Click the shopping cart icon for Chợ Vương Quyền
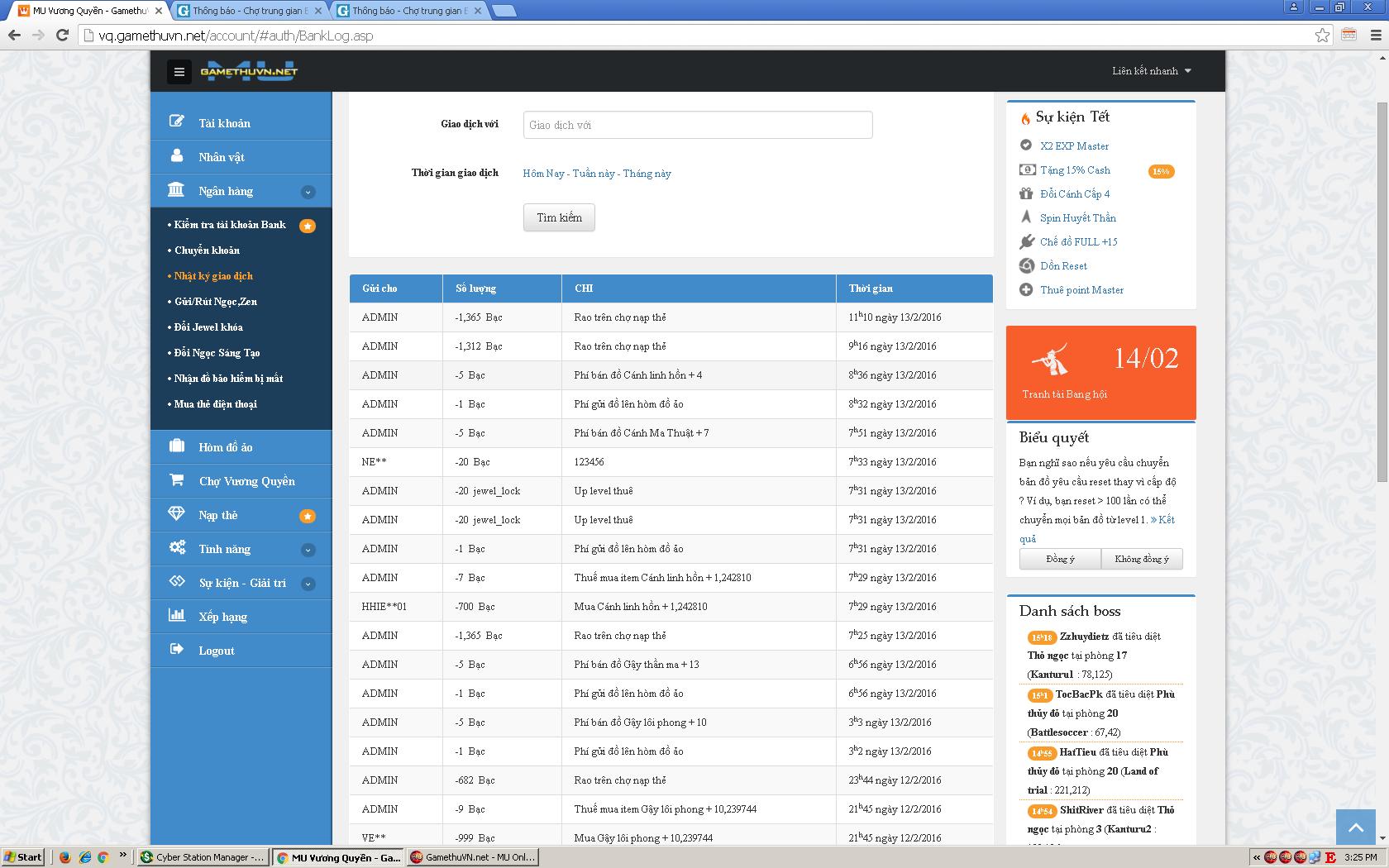This screenshot has width=1389, height=868. coord(176,480)
